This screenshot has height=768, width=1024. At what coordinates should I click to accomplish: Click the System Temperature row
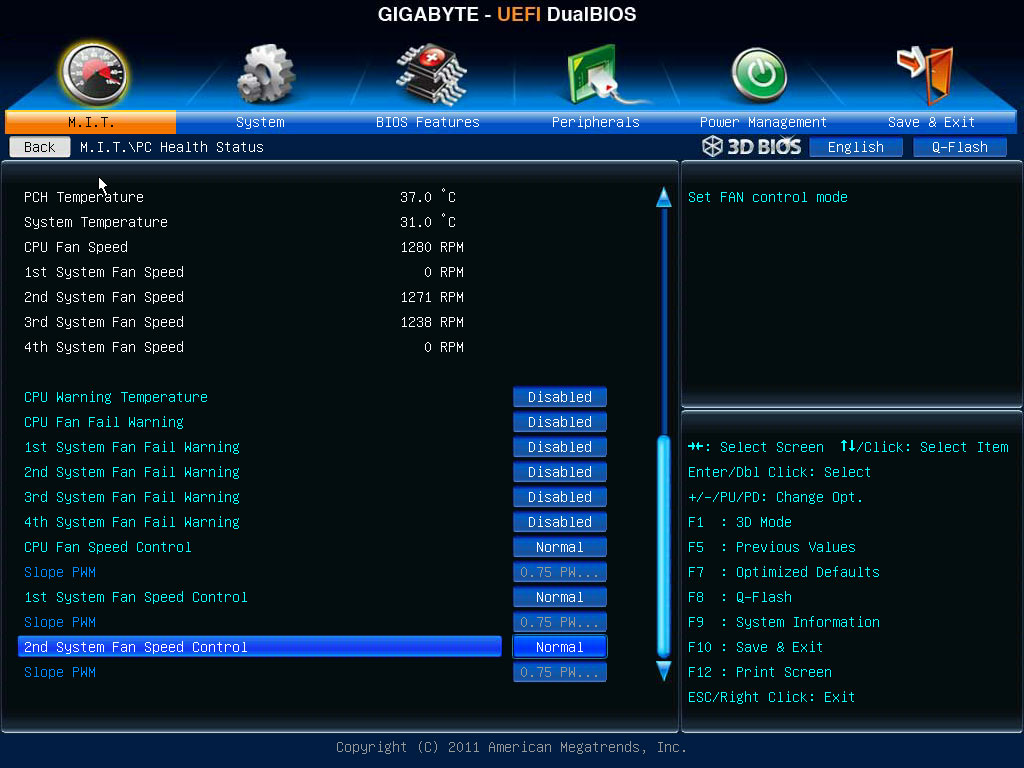[240, 222]
